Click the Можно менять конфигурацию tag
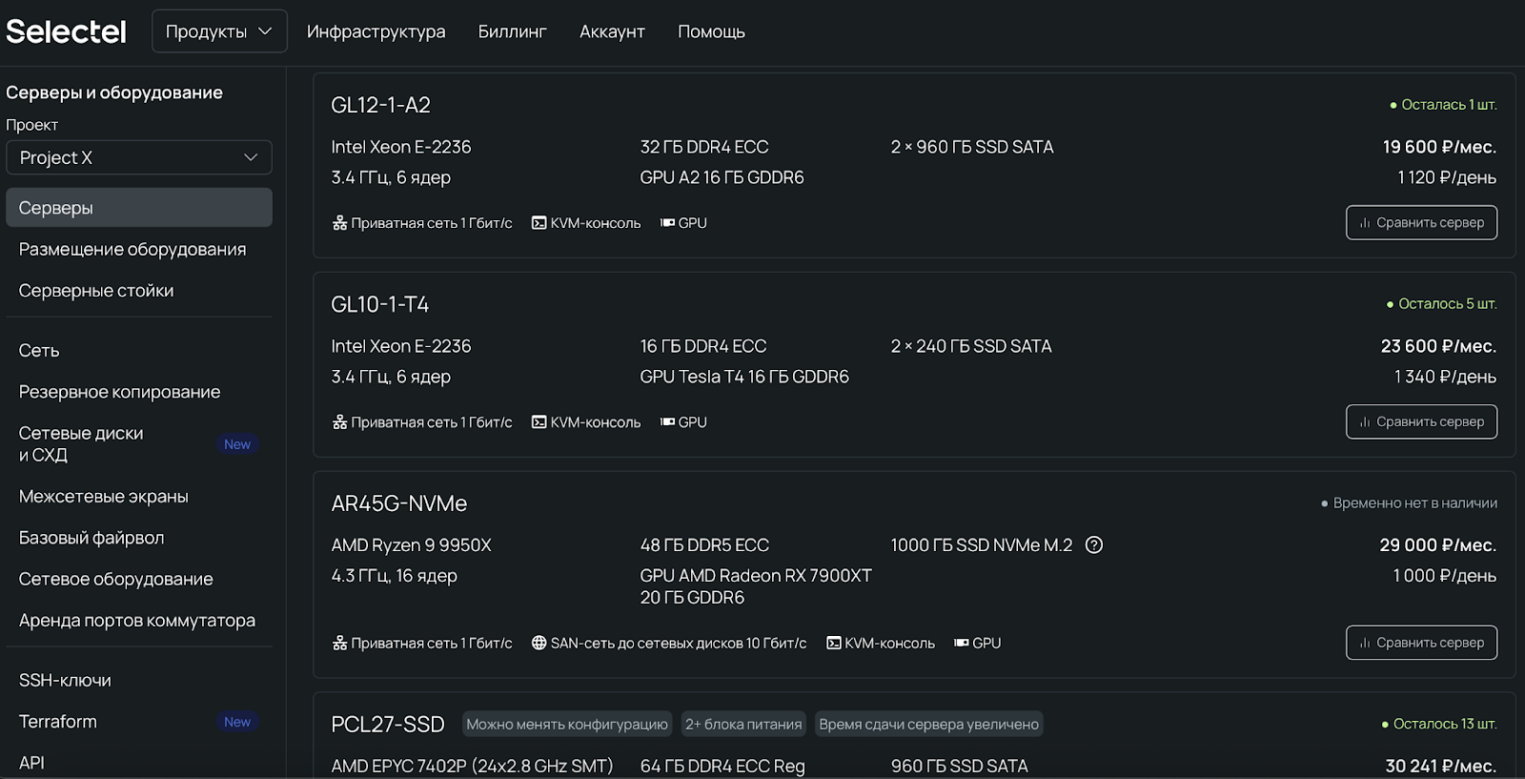This screenshot has width=1525, height=779. pos(567,724)
